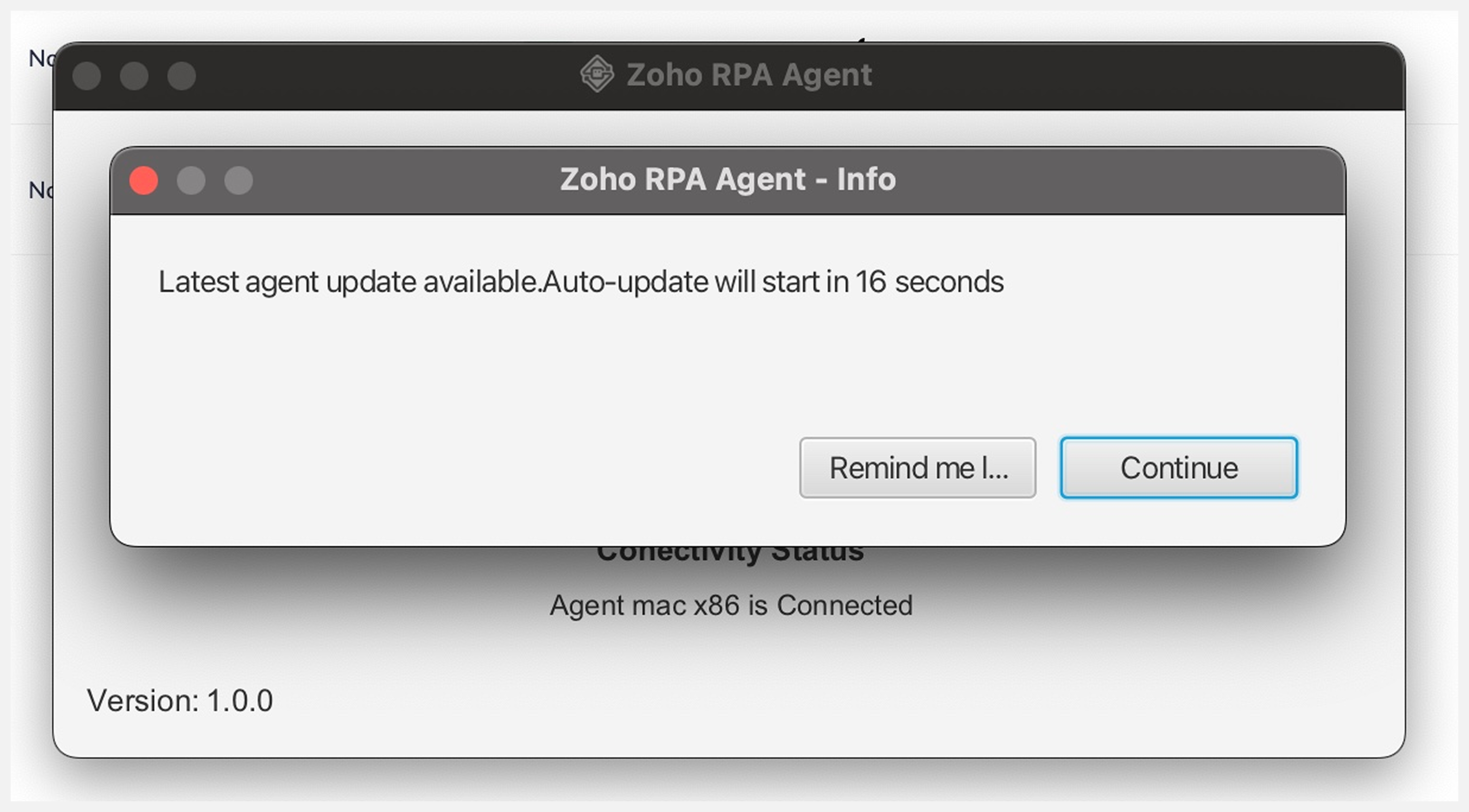This screenshot has width=1469, height=812.
Task: Click the 'Zoho RPA Agent - Info' dialog title
Action: click(728, 179)
